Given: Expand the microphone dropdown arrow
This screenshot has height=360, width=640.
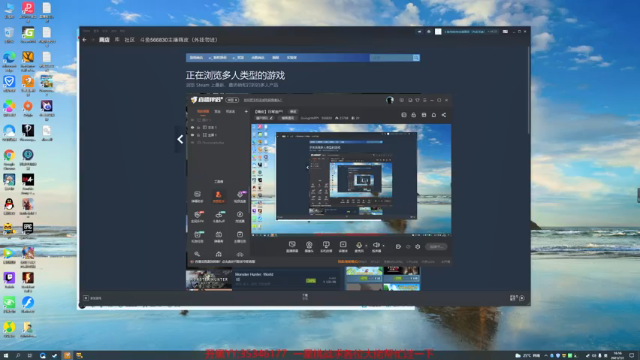Looking at the screenshot, I should 366,246.
